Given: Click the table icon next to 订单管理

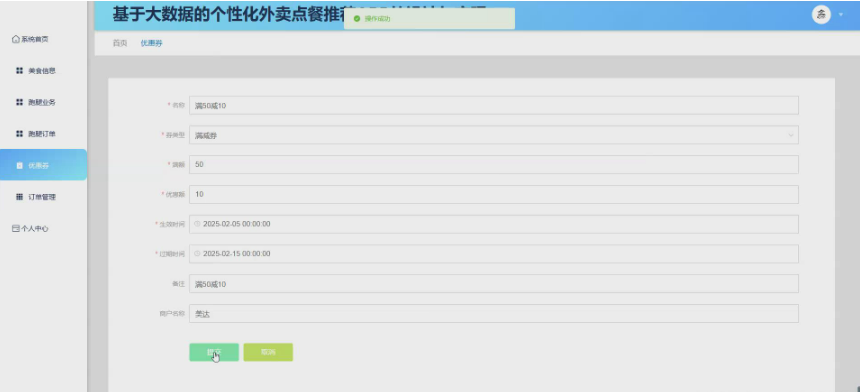Looking at the screenshot, I should click(x=19, y=197).
